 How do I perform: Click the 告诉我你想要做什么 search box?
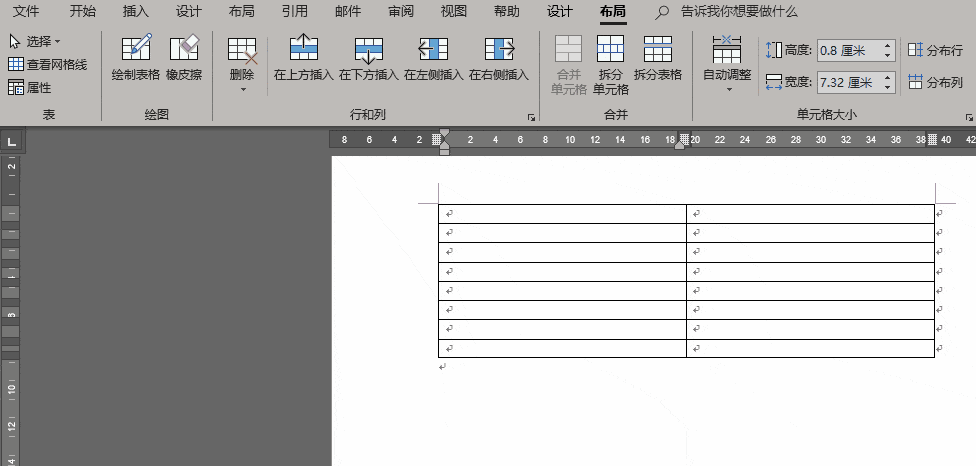(739, 11)
